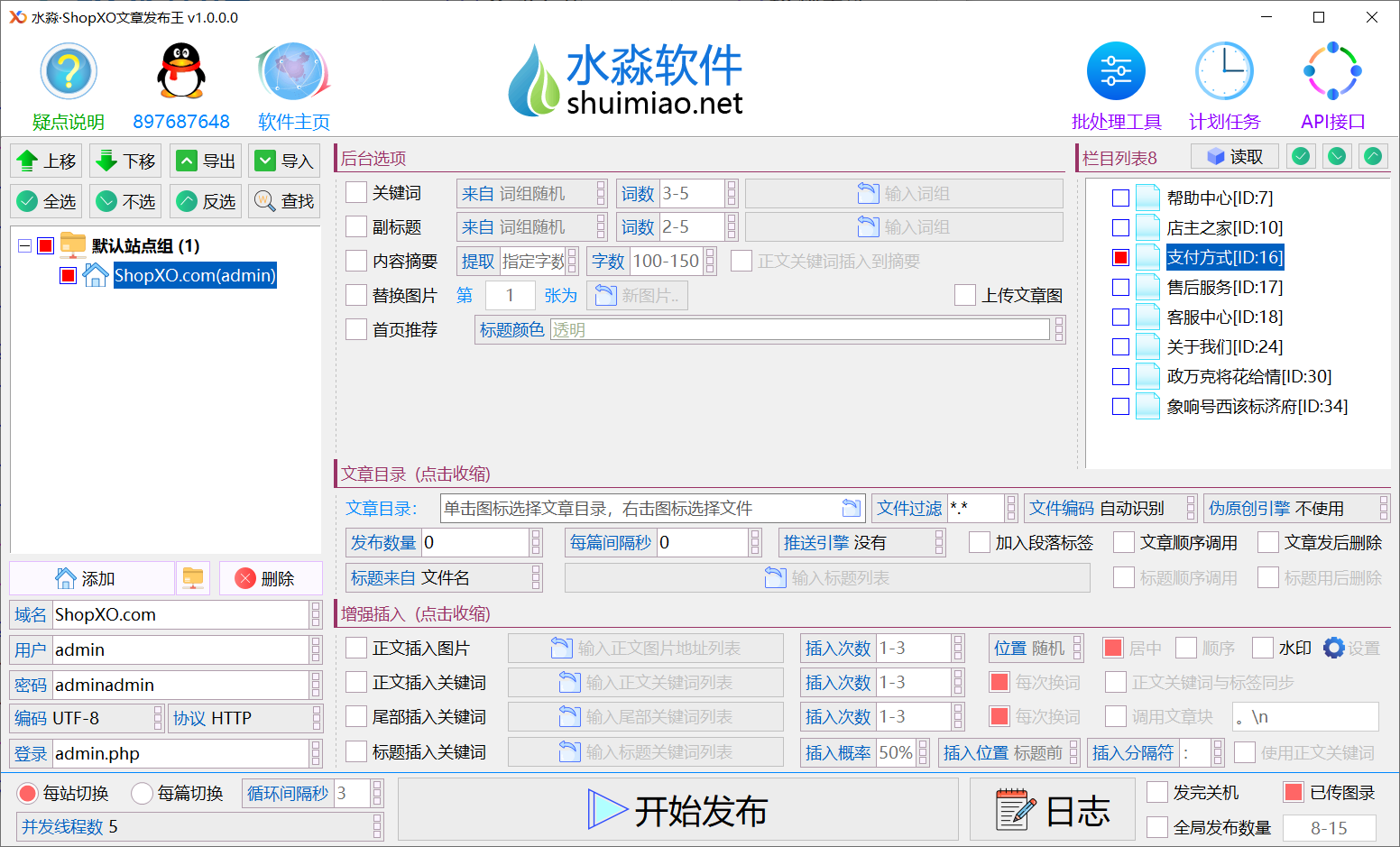Screen dimensions: 1400x847
Task: Click the 读取 read columns button
Action: (x=1234, y=157)
